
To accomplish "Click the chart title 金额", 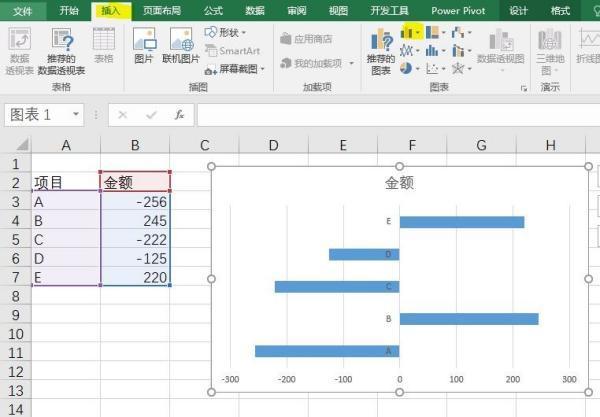I will (x=399, y=183).
